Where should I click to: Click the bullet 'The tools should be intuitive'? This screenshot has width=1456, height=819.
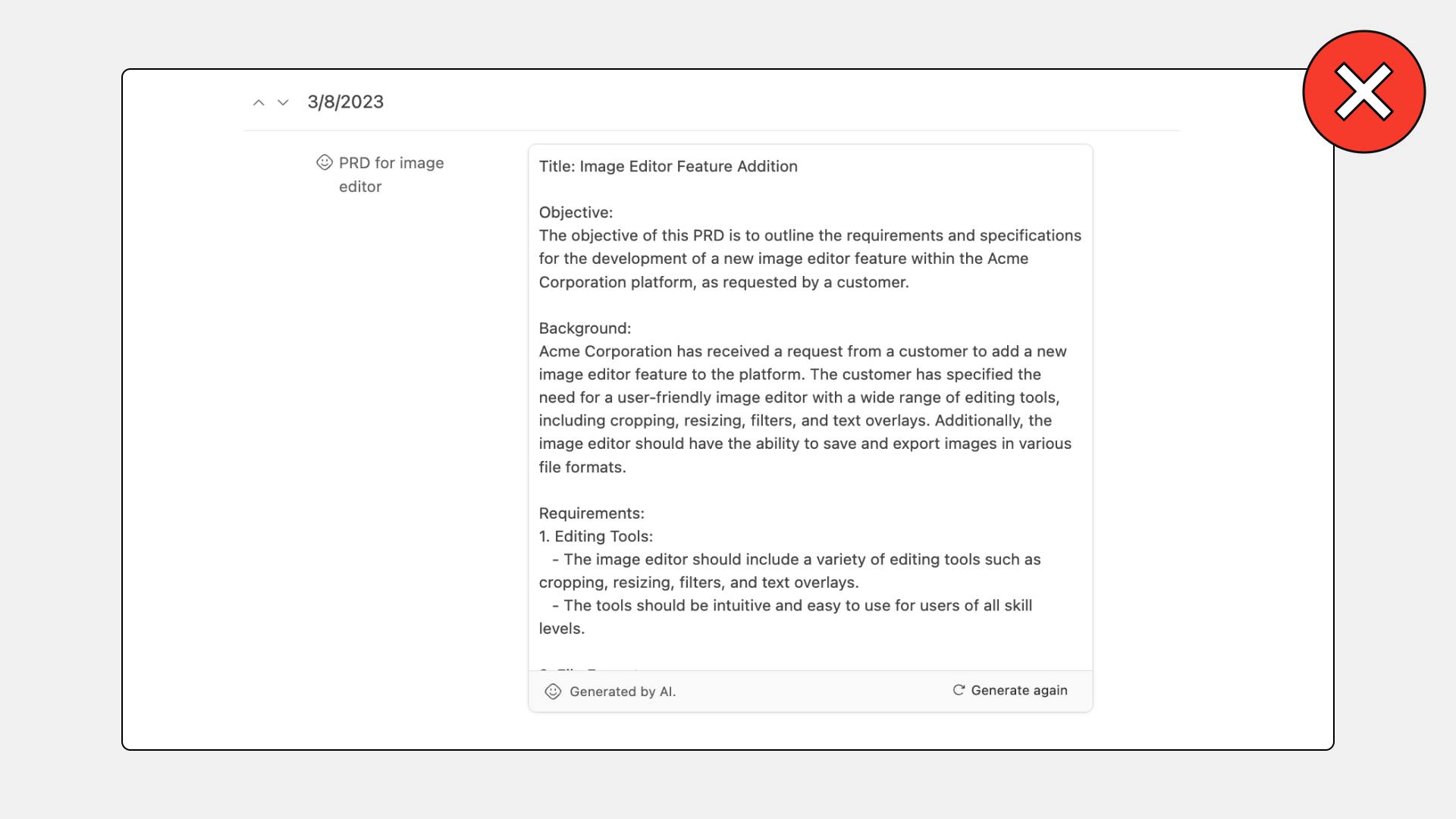coord(796,606)
